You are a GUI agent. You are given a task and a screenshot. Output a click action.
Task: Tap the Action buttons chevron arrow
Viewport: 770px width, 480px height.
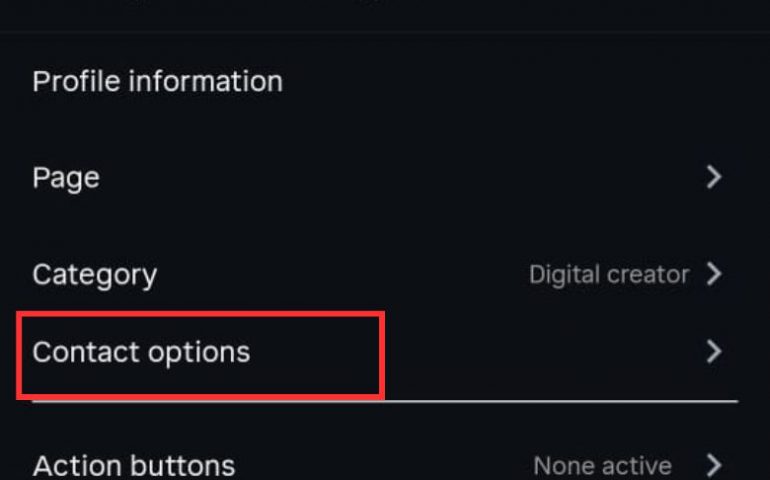tap(713, 465)
